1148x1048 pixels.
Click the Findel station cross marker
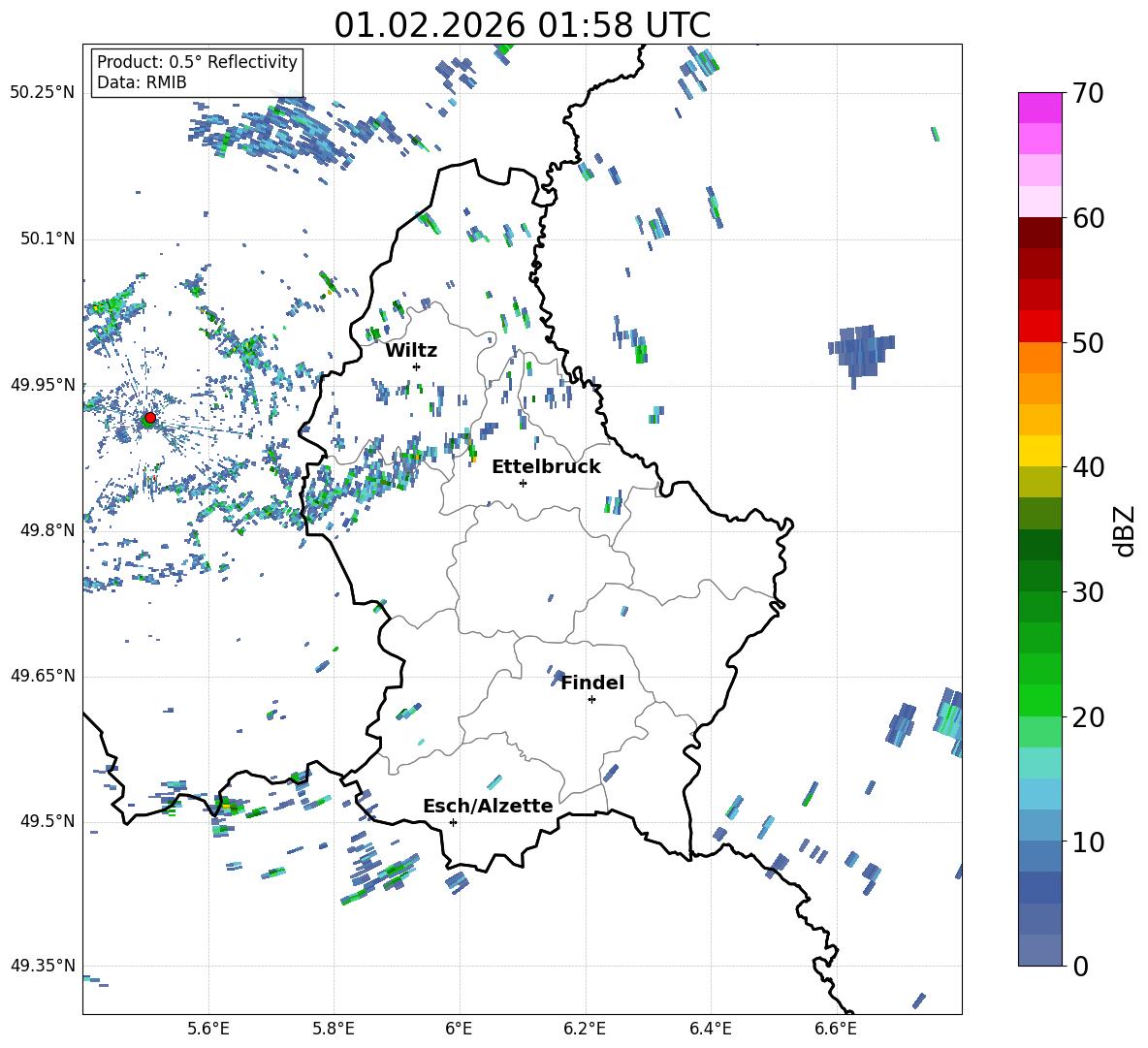click(x=591, y=699)
